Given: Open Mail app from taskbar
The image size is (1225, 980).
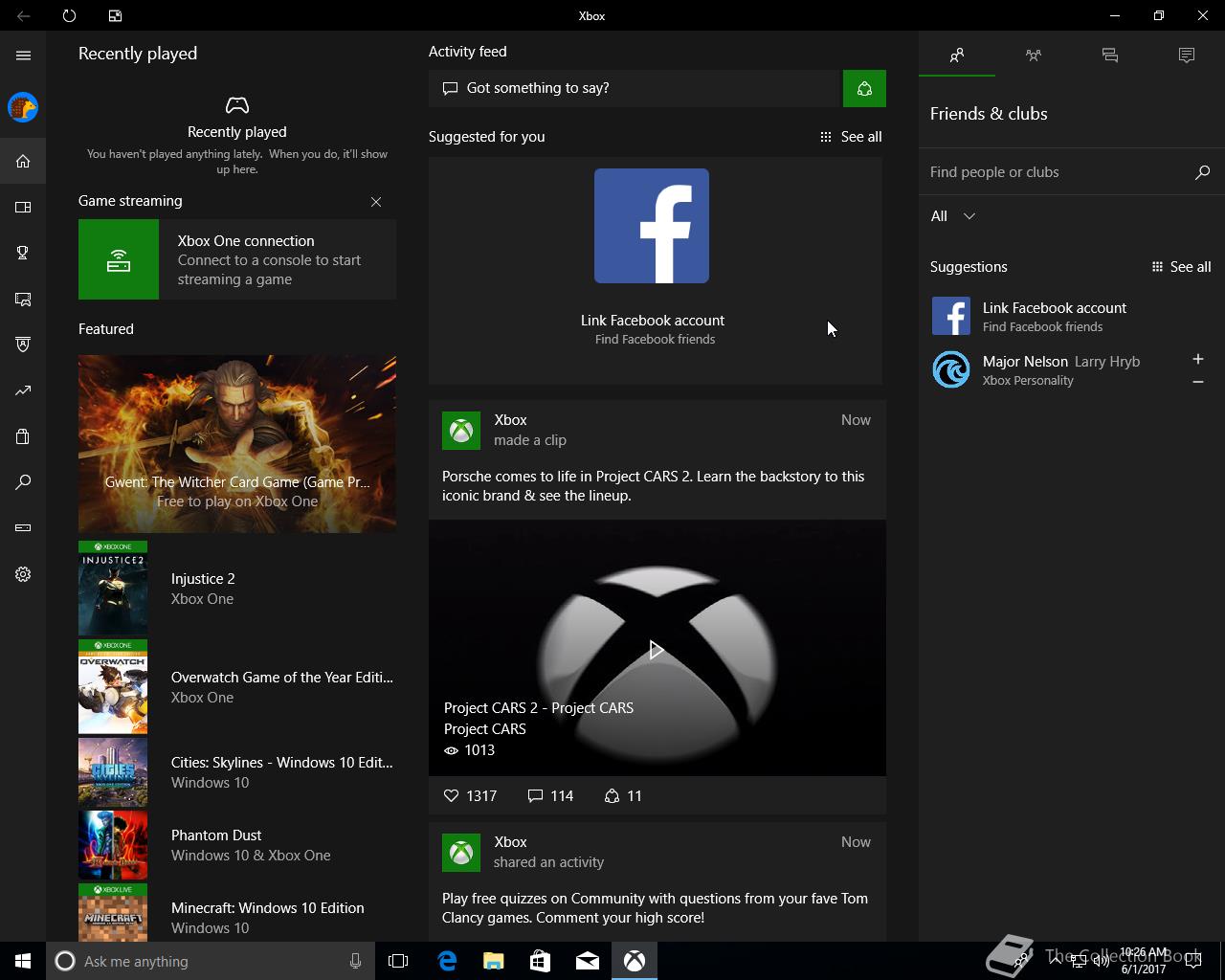Looking at the screenshot, I should pyautogui.click(x=588, y=961).
